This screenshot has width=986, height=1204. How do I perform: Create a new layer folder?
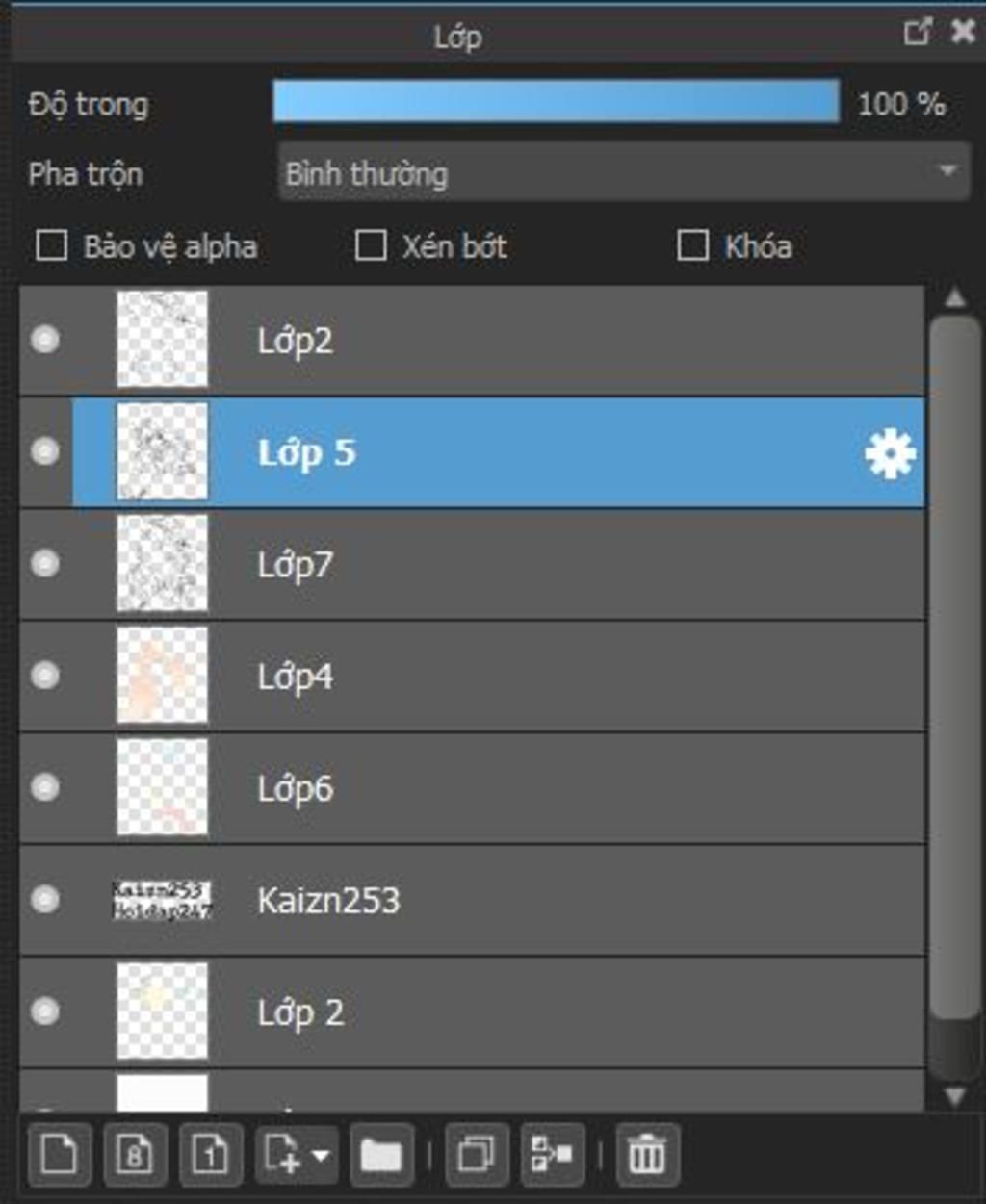coord(381,1153)
